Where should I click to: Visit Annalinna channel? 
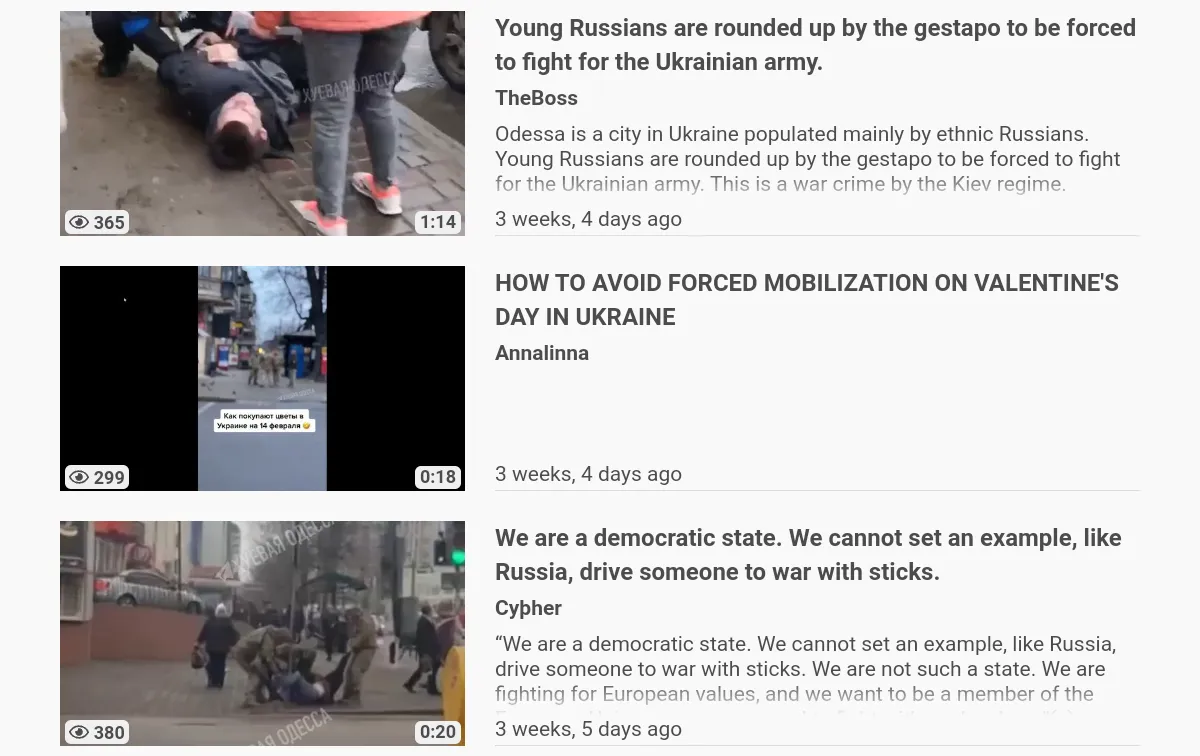point(542,353)
